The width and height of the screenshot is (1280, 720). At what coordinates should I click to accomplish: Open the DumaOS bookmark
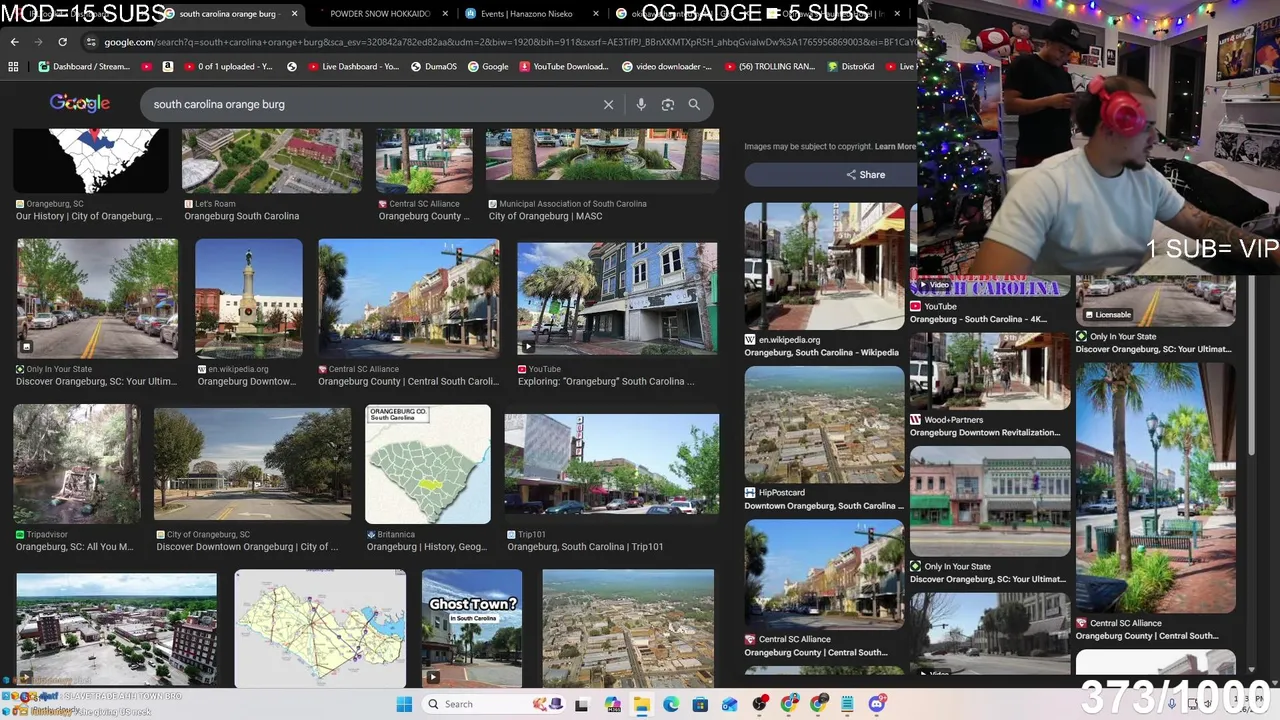tap(433, 67)
